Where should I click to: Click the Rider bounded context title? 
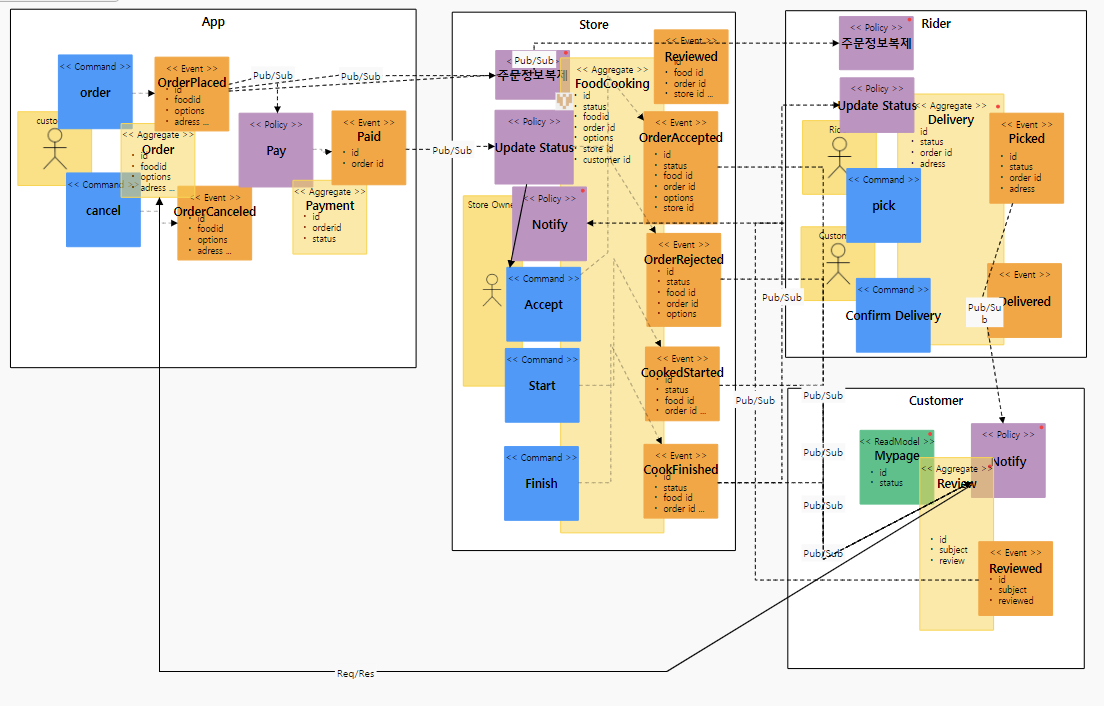click(936, 24)
